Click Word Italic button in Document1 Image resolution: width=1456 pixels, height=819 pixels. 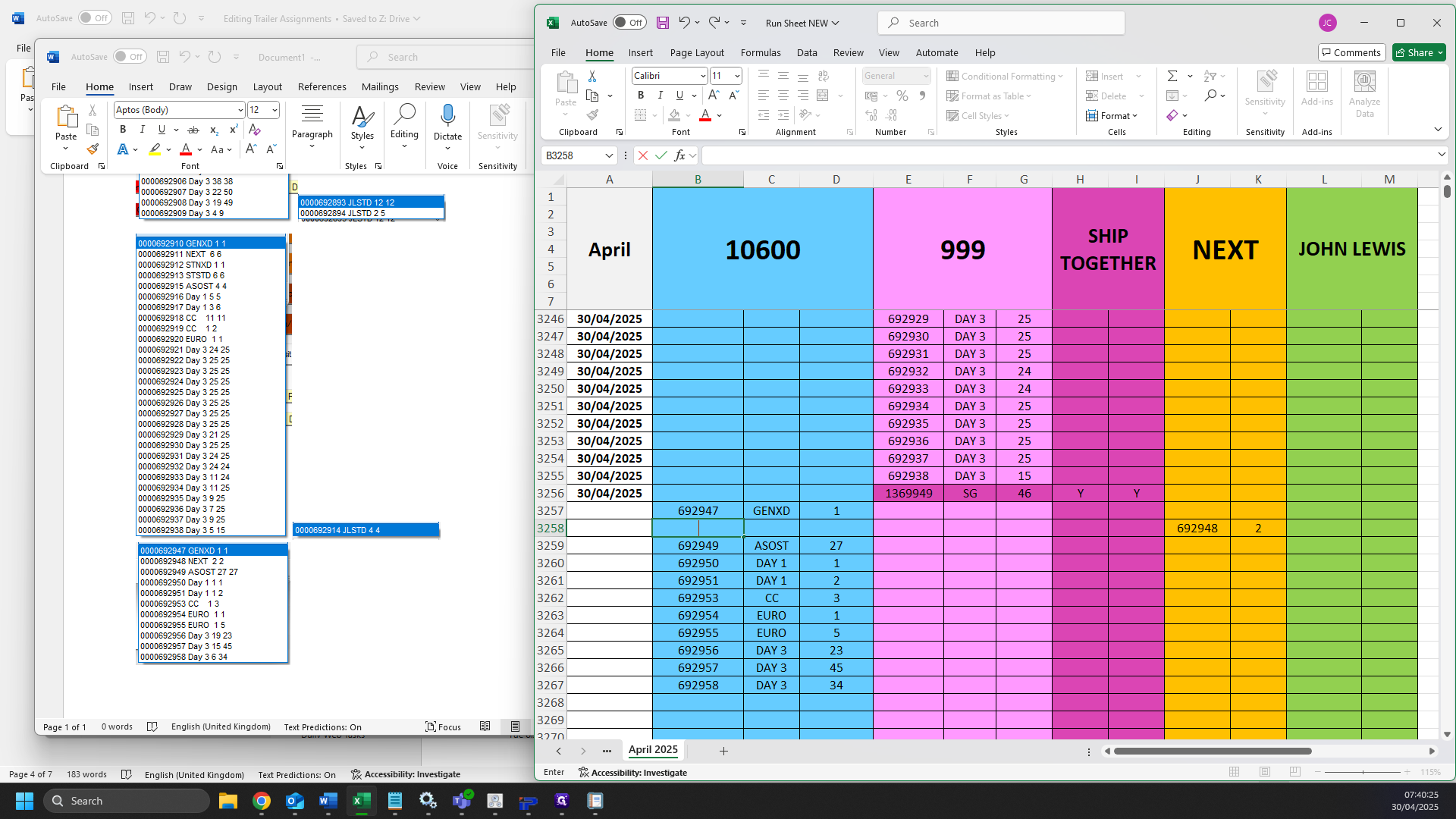pyautogui.click(x=142, y=130)
